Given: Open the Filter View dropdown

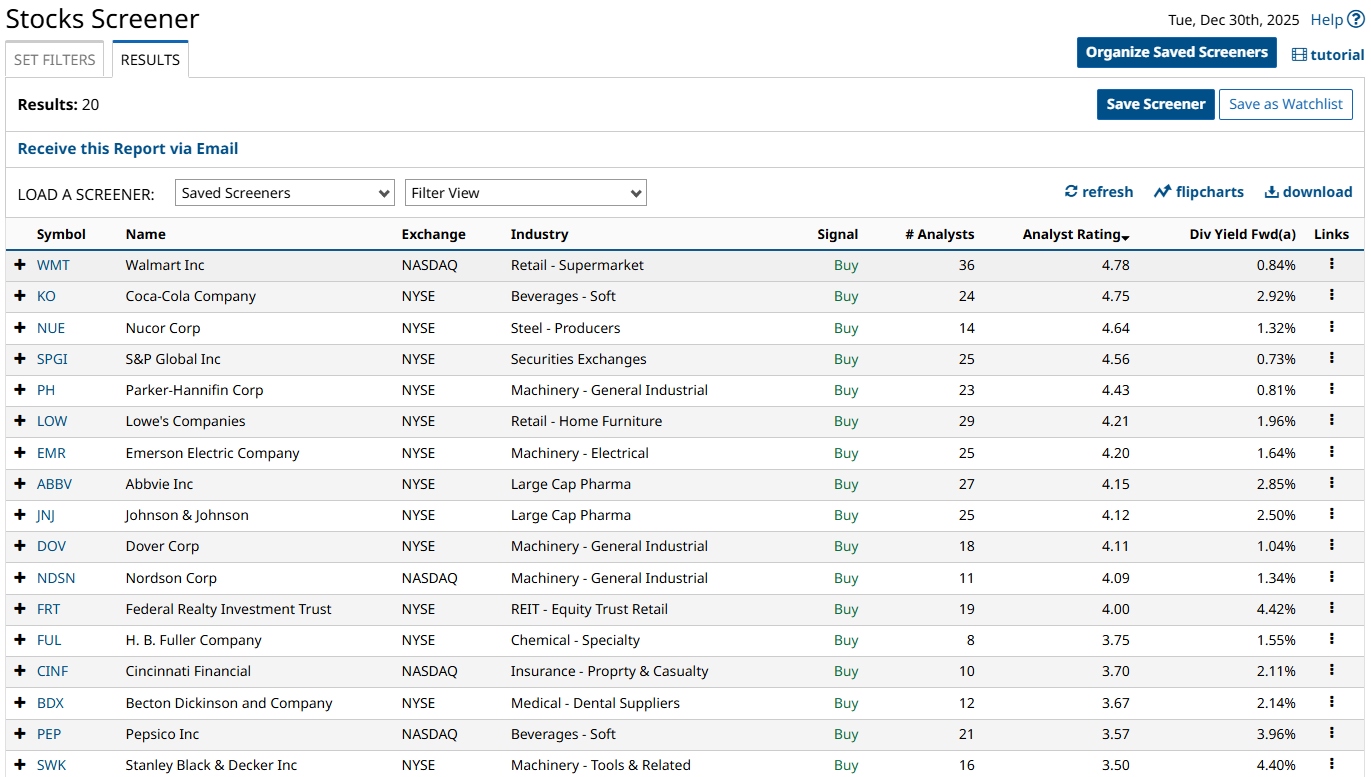Looking at the screenshot, I should click(x=525, y=193).
